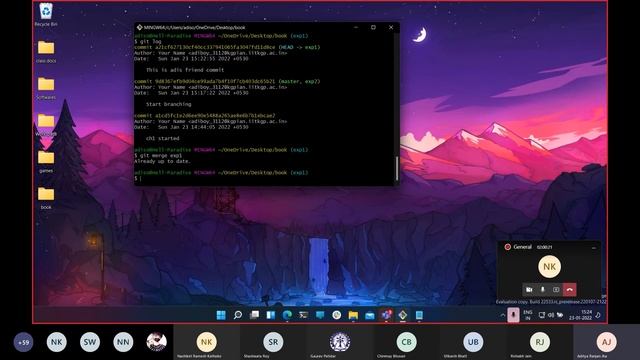The image size is (640, 360).
Task: Click the pink microphone tray indicator
Action: click(x=513, y=315)
